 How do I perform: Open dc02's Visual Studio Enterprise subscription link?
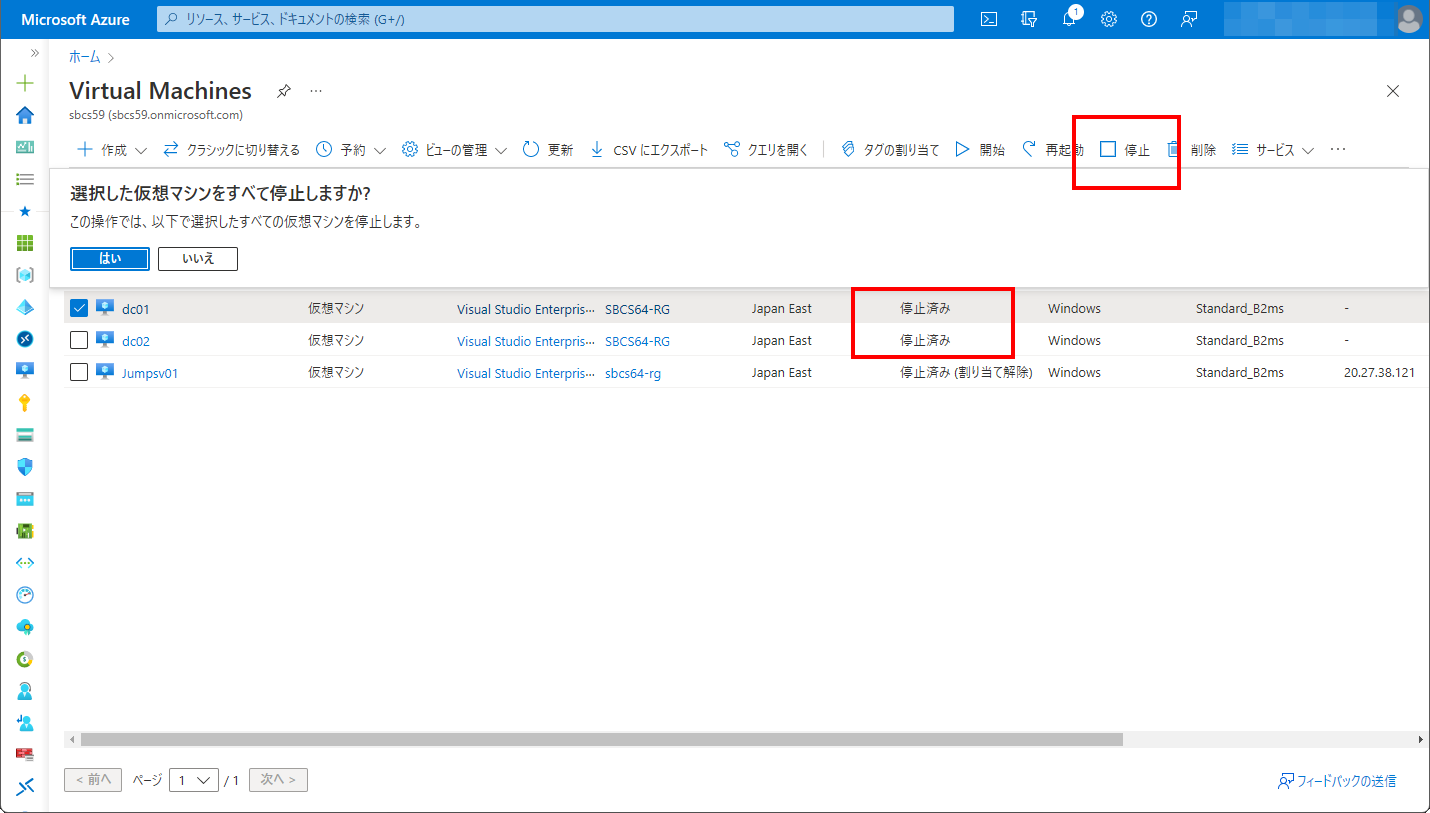point(525,341)
